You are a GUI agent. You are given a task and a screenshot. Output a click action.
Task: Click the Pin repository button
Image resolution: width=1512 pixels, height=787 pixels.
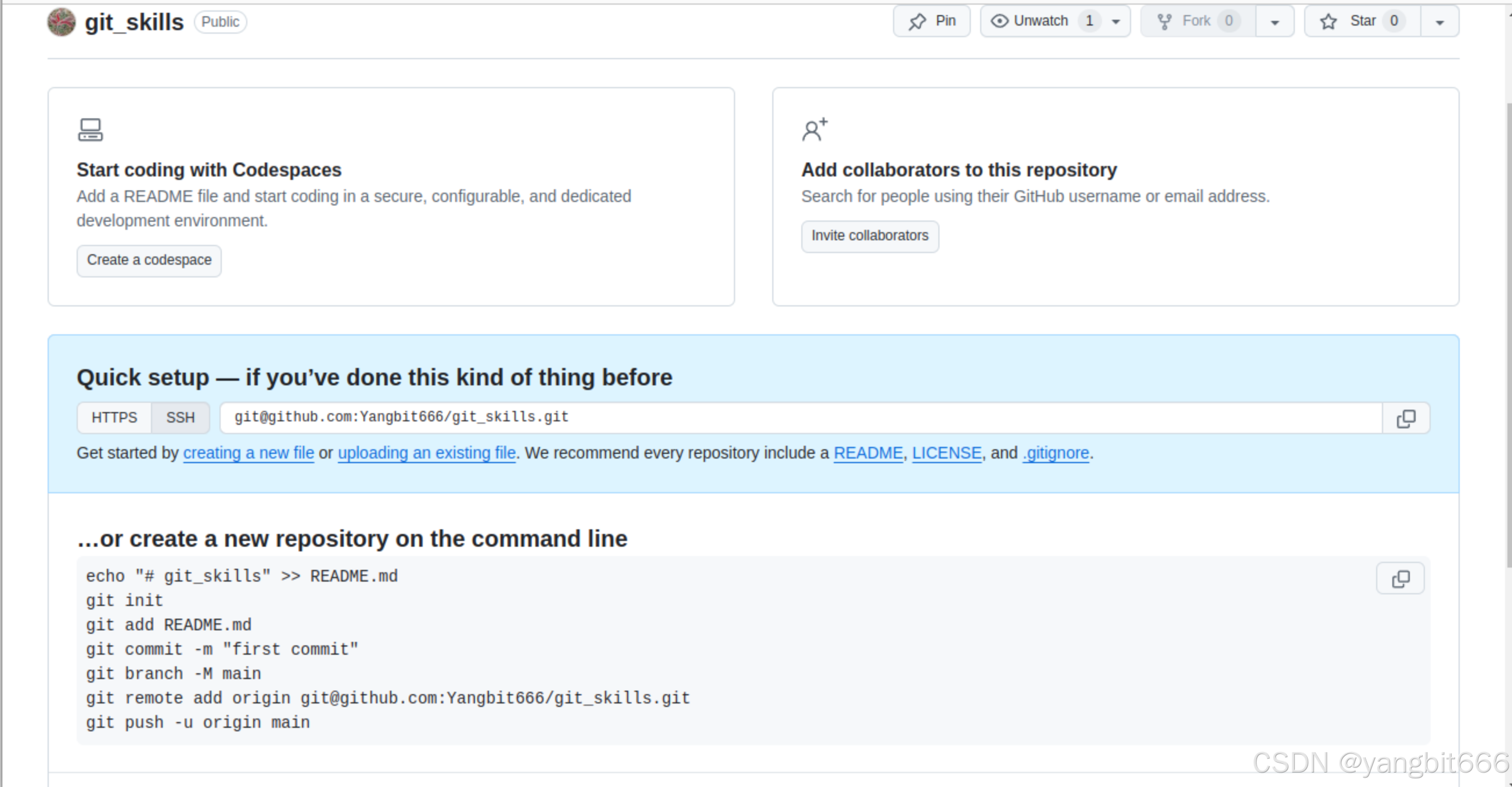[931, 21]
